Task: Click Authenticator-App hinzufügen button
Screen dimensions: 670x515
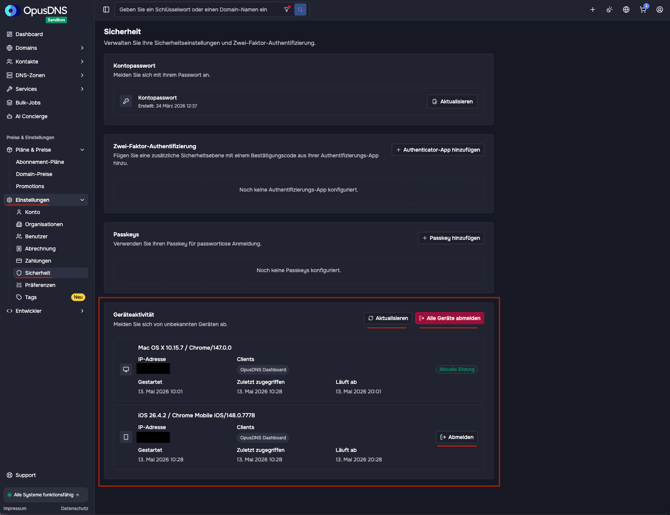Action: [438, 150]
